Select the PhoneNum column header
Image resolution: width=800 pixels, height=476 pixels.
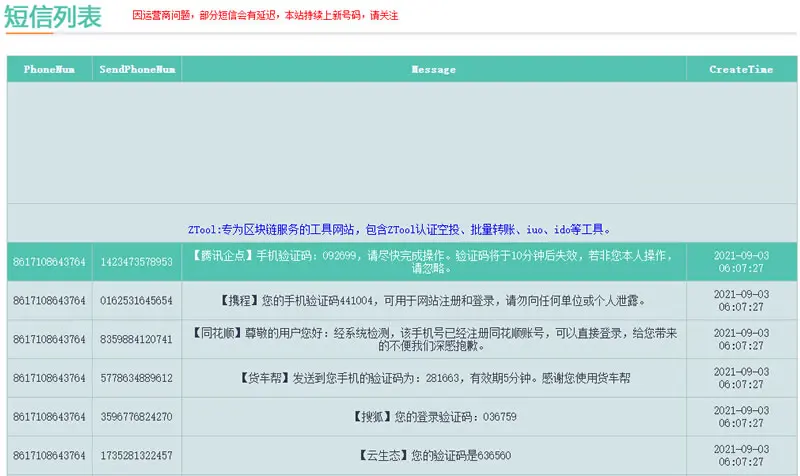tap(49, 69)
